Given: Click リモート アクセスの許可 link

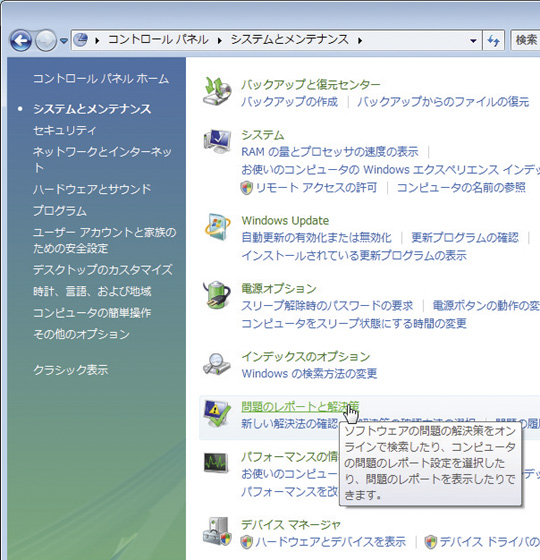Looking at the screenshot, I should (x=316, y=187).
